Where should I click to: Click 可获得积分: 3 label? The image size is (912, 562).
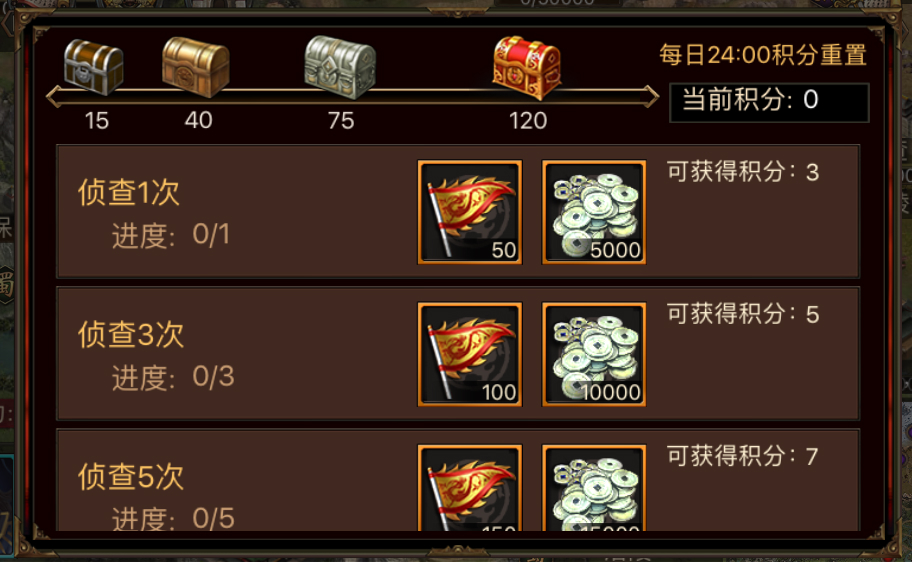coord(743,172)
